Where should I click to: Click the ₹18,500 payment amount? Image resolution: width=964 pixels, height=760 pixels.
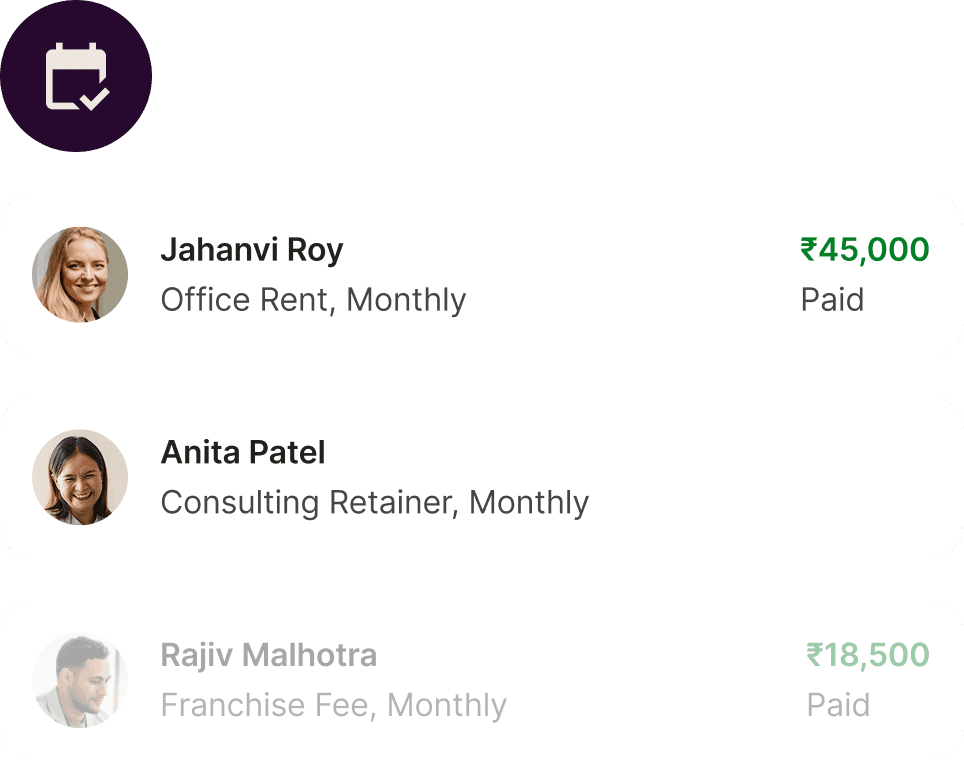[868, 655]
